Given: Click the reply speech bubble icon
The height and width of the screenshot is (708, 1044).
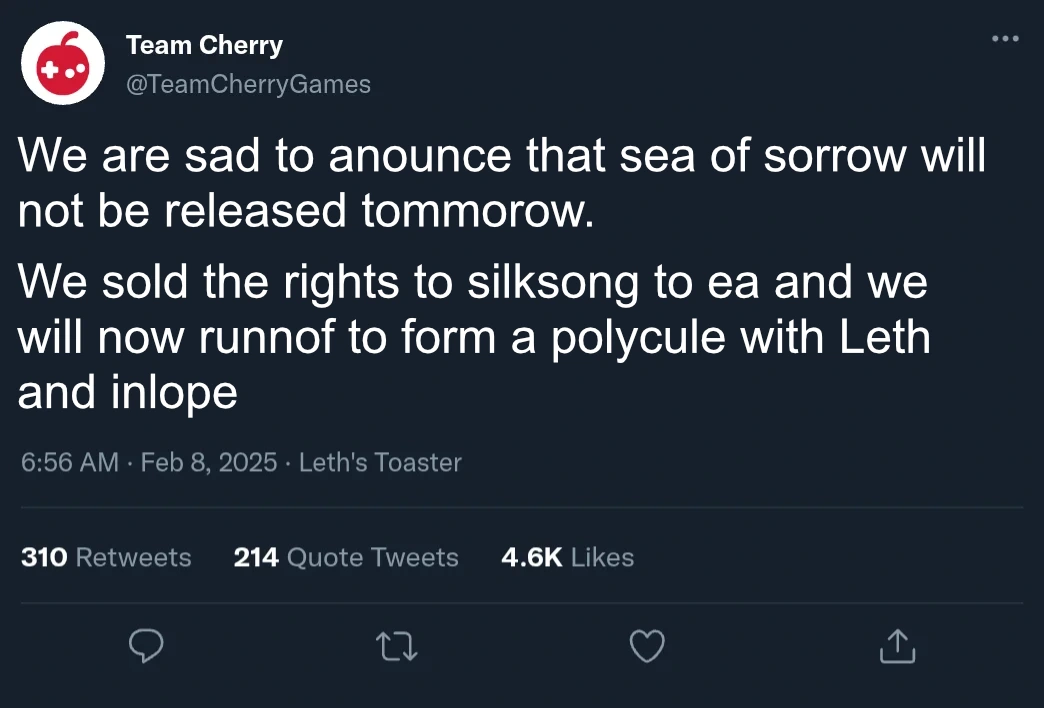Looking at the screenshot, I should click(146, 647).
